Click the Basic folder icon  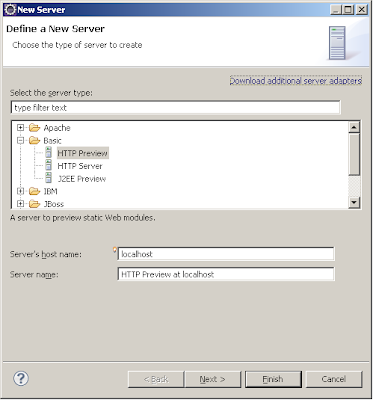[x=34, y=140]
